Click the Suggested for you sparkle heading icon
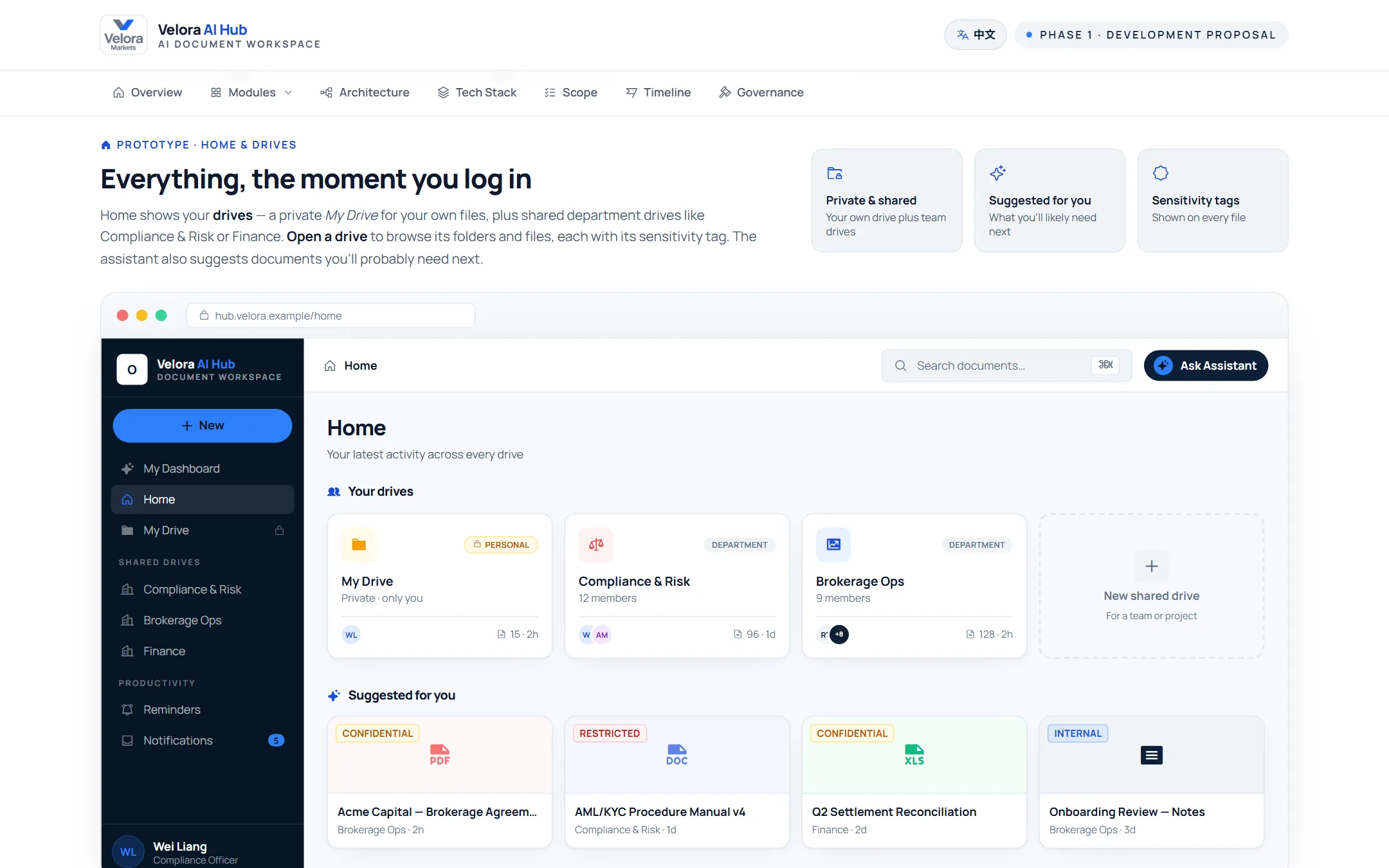This screenshot has height=868, width=1389. click(x=334, y=696)
